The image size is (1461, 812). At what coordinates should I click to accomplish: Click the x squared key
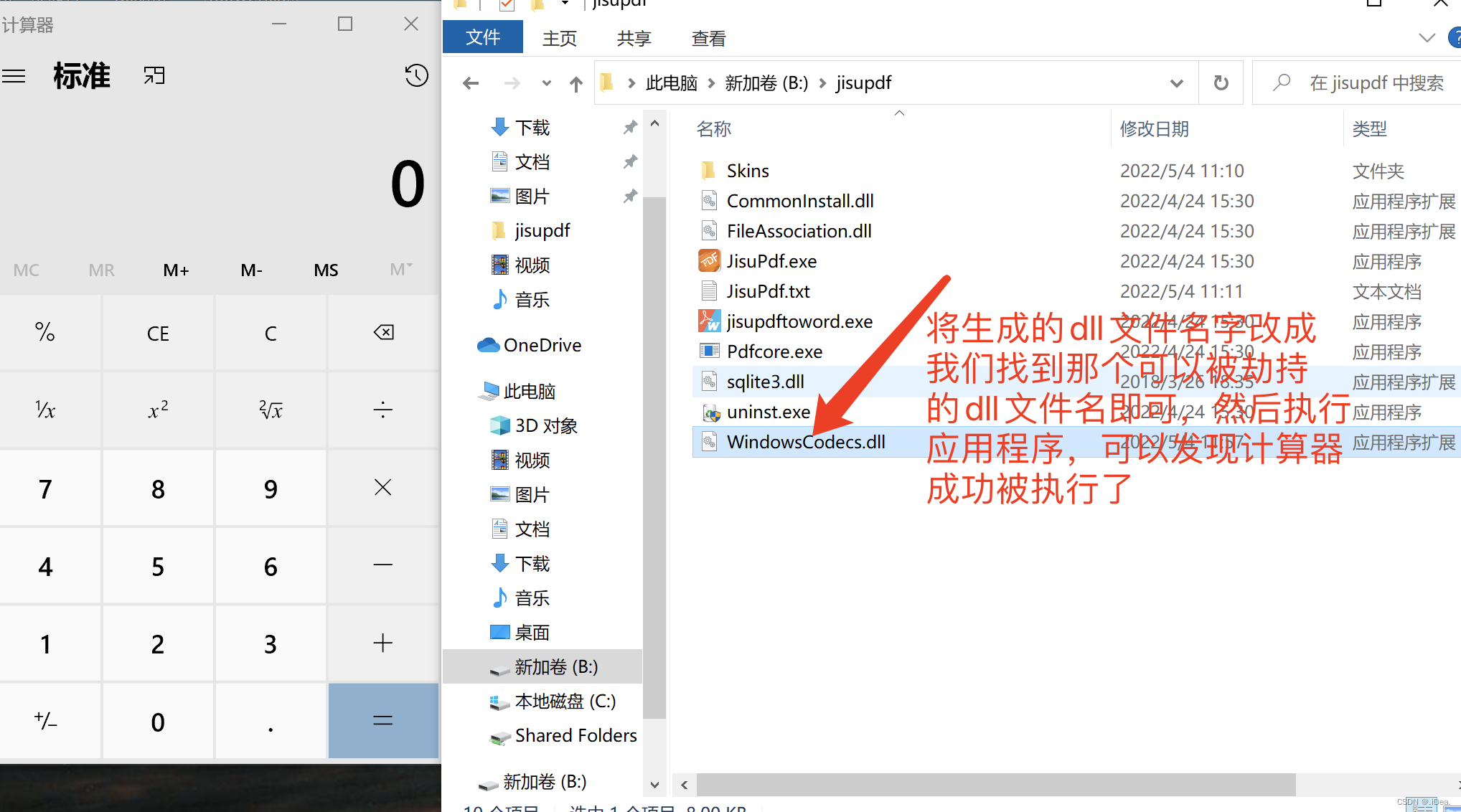click(158, 410)
